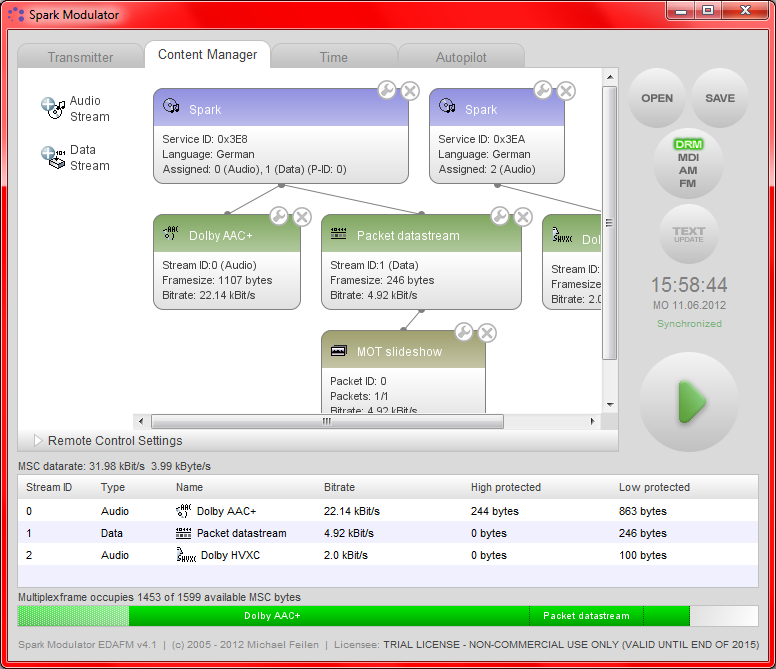Screen dimensions: 776x669
Task: Select the Packet datastream table row name
Action: pyautogui.click(x=242, y=533)
